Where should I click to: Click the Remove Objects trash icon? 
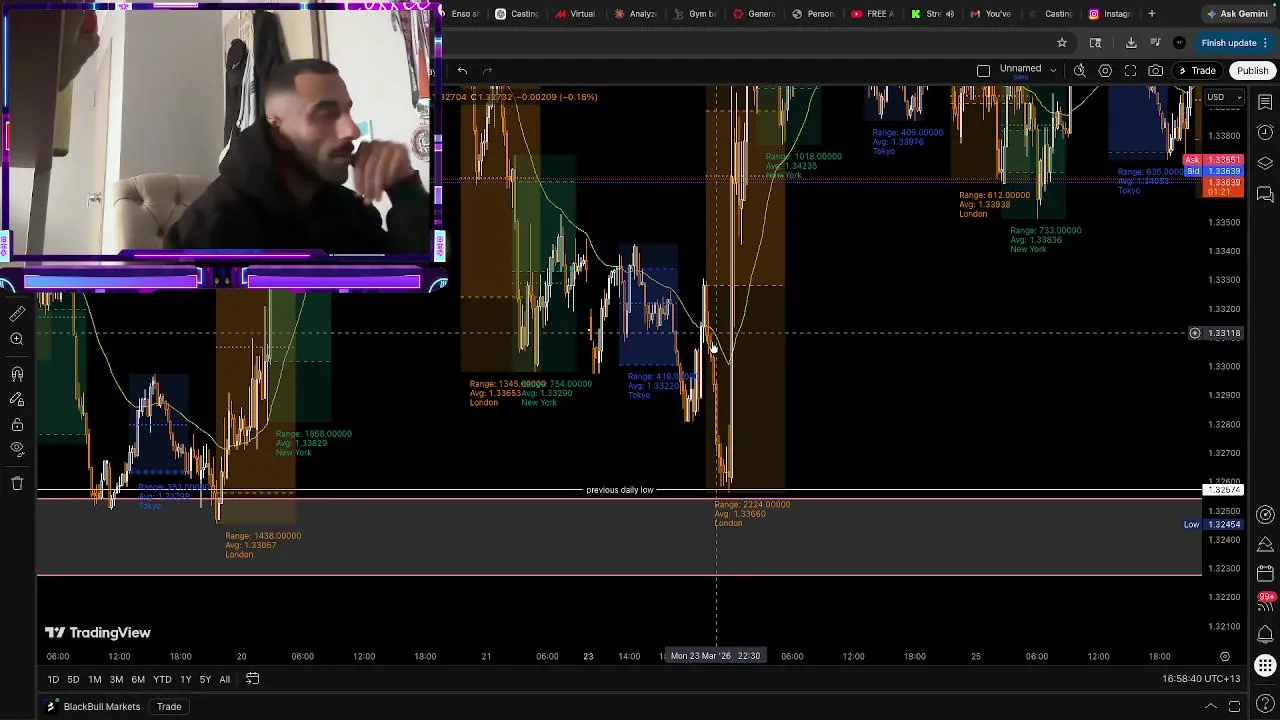(17, 483)
